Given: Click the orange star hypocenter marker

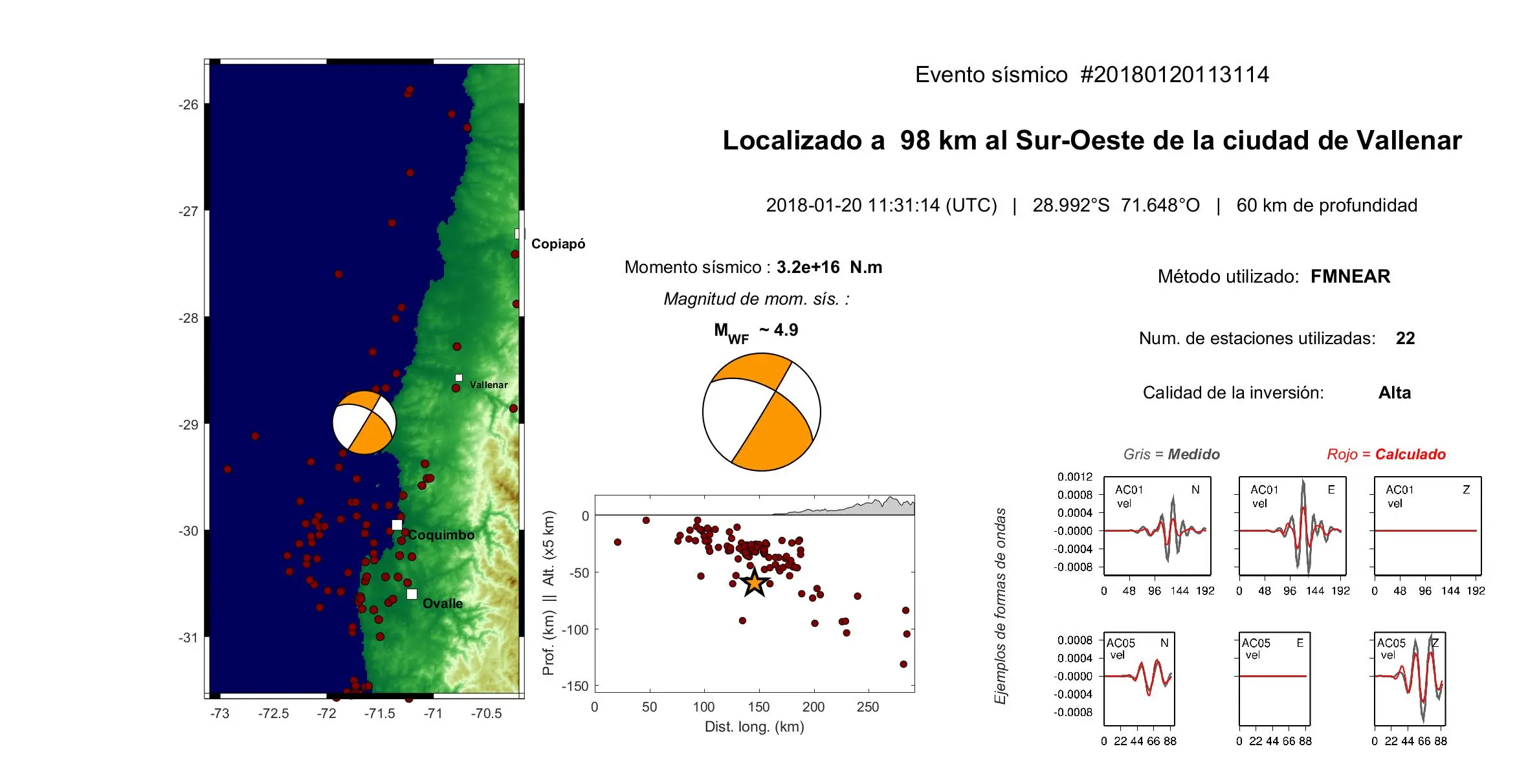Looking at the screenshot, I should pyautogui.click(x=755, y=583).
